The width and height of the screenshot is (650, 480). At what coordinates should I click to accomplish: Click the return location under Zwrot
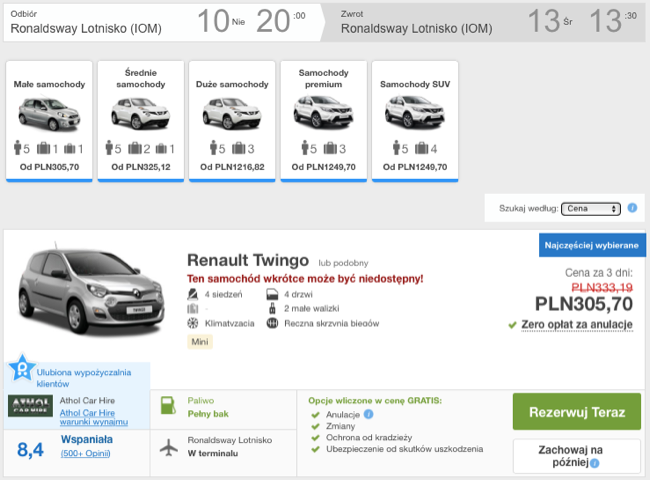[x=416, y=29]
